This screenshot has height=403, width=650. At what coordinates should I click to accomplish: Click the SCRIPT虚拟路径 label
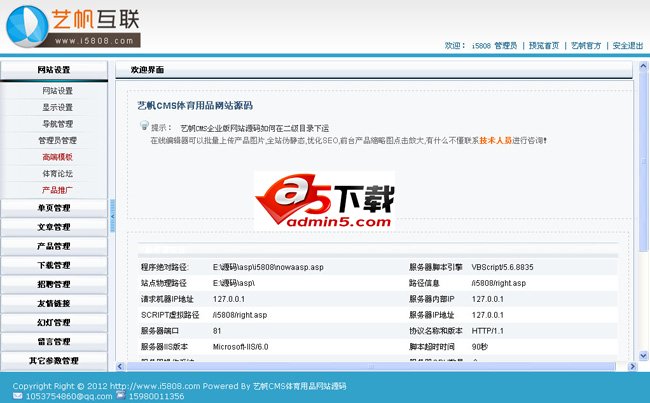[170, 315]
